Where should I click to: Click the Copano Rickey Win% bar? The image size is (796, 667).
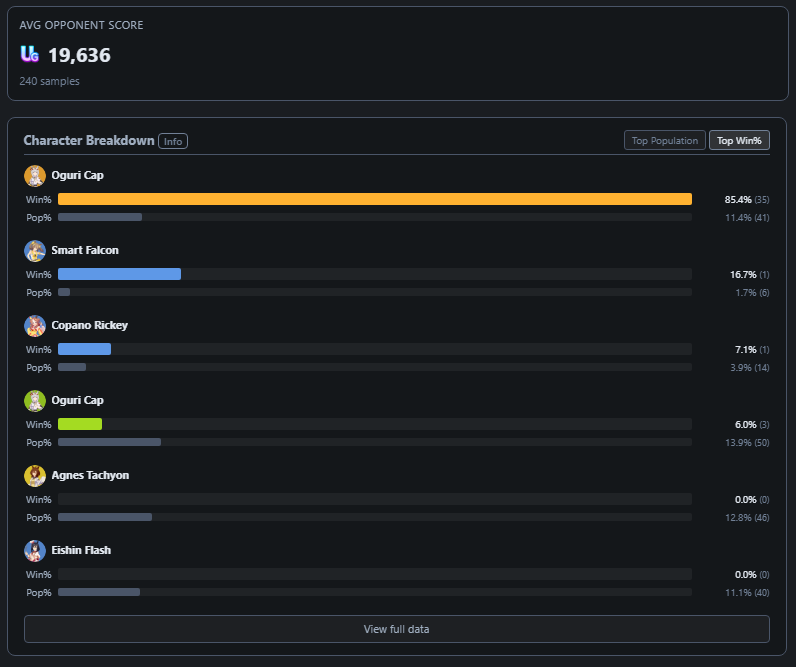click(84, 349)
